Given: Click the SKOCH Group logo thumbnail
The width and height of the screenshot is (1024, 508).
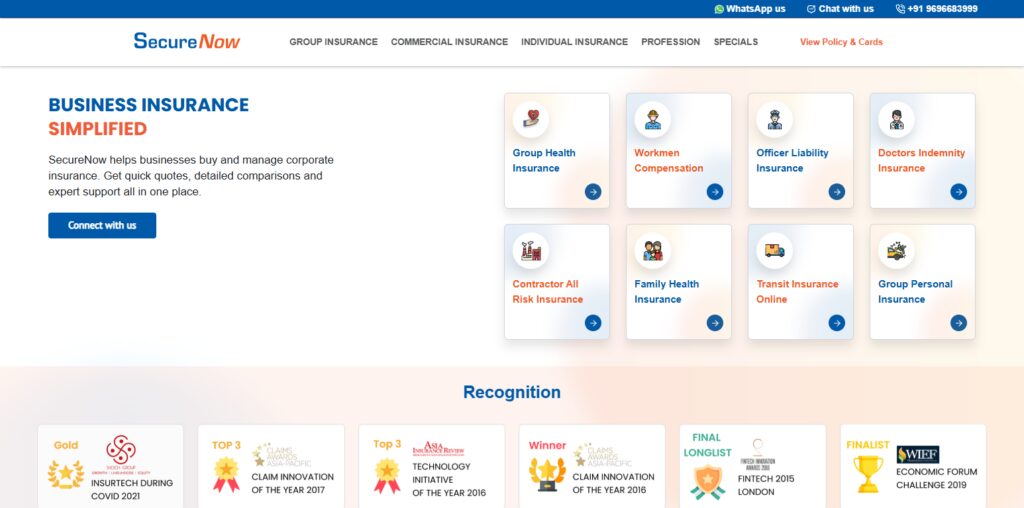Looking at the screenshot, I should pos(121,455).
